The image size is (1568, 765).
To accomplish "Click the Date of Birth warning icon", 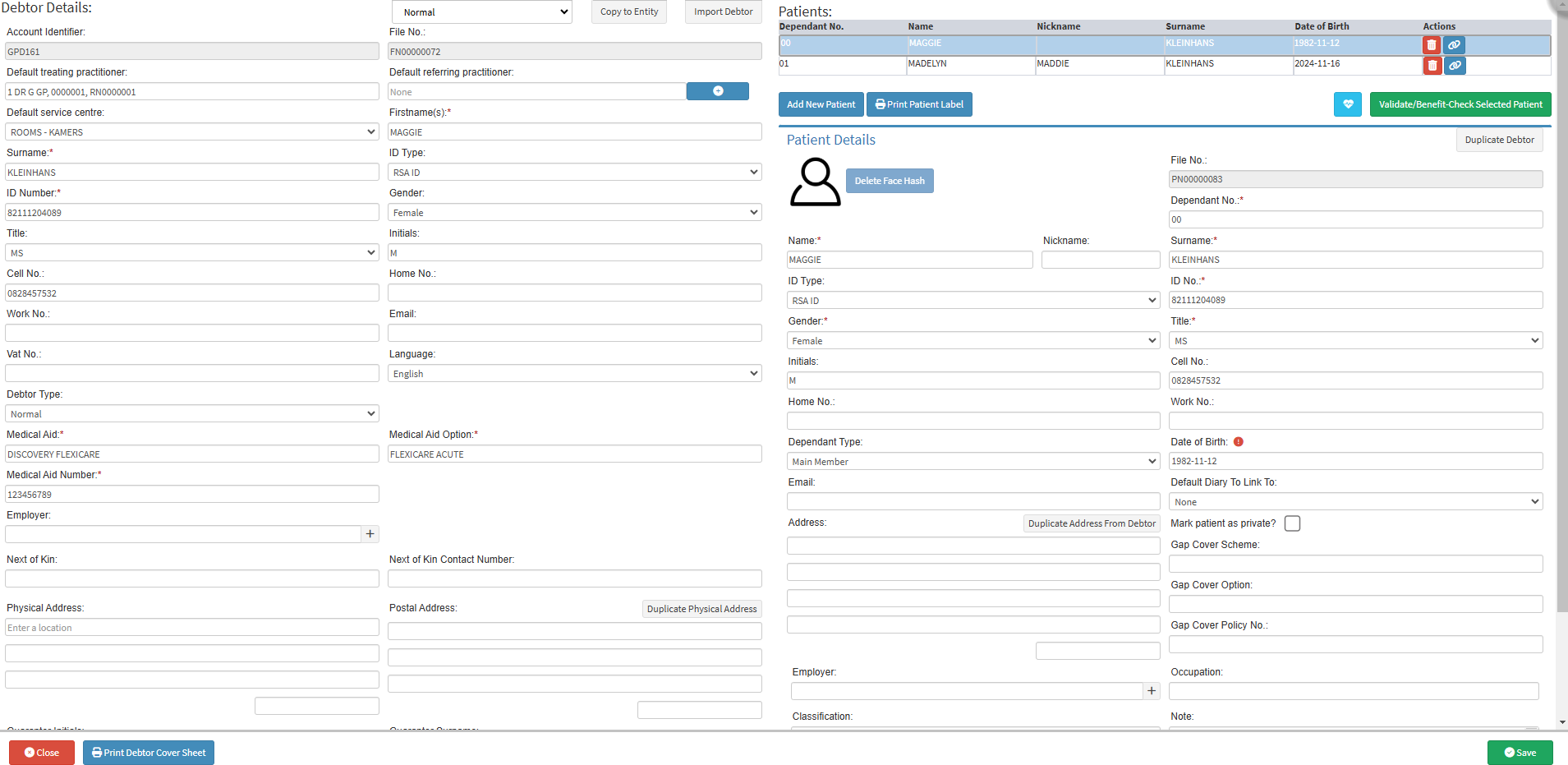I will tap(1239, 442).
